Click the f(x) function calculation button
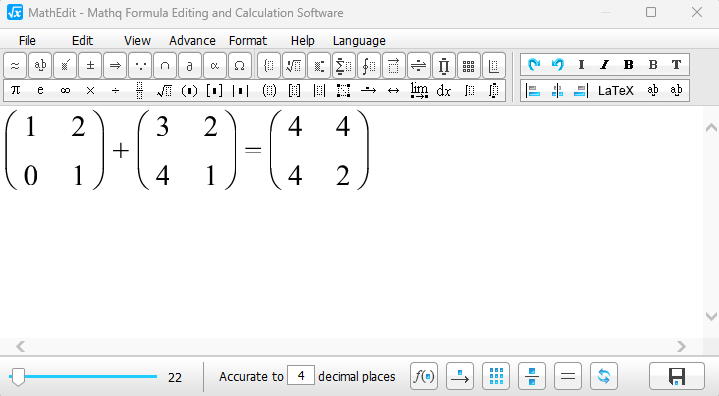The width and height of the screenshot is (719, 396). click(424, 376)
